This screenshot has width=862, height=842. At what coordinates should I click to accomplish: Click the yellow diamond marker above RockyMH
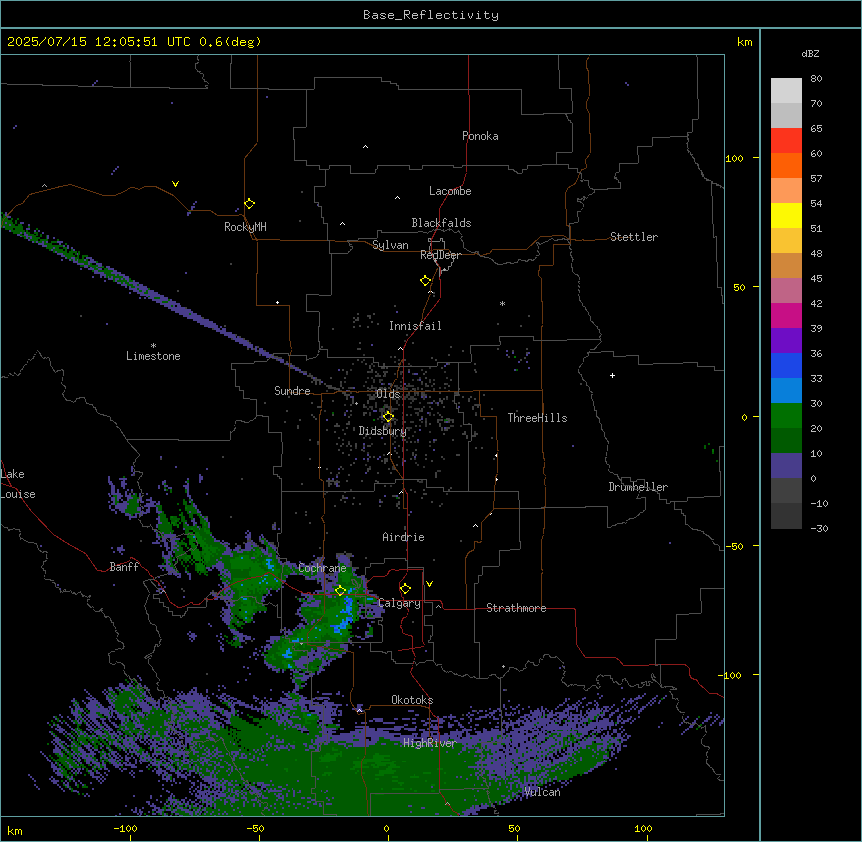pos(250,204)
